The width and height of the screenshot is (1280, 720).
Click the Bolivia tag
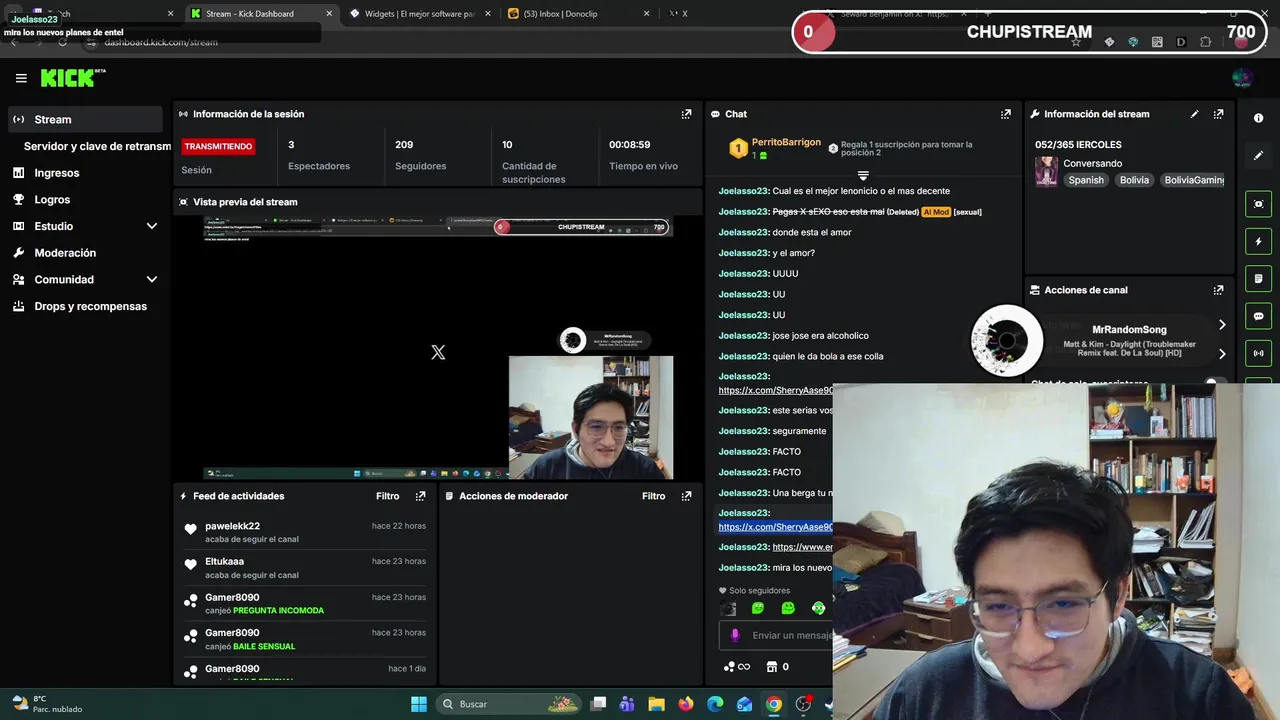[1134, 180]
